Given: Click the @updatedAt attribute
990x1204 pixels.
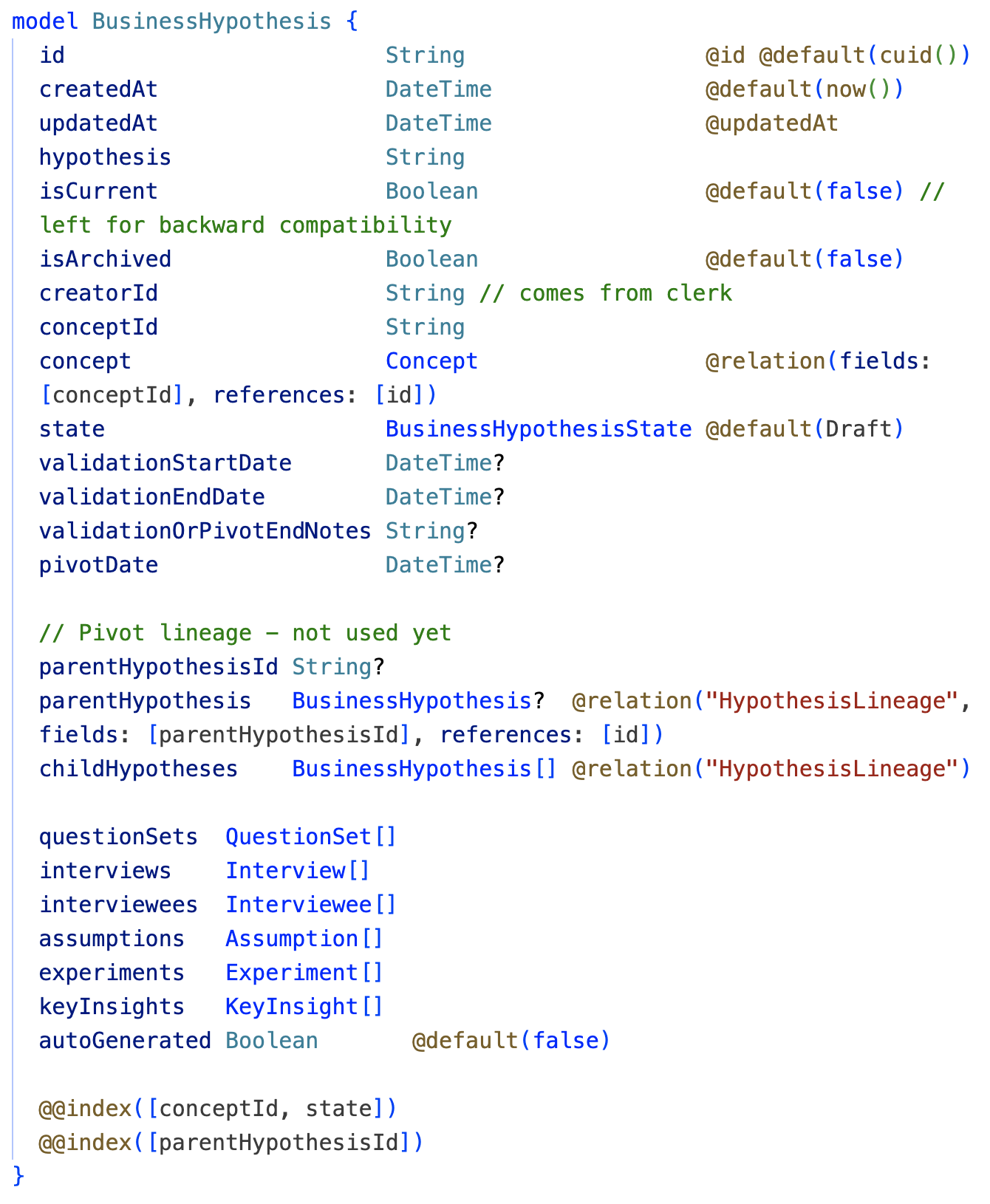Looking at the screenshot, I should tap(771, 123).
